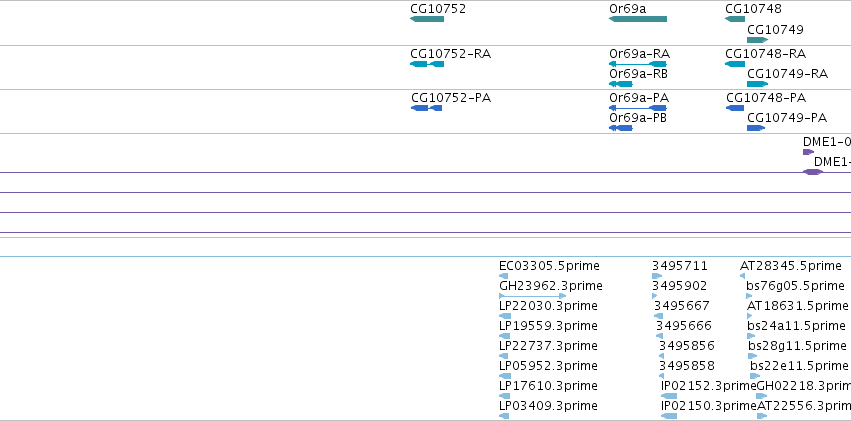Select the Or69a-RB transcript glyph
The image size is (851, 421).
(621, 84)
